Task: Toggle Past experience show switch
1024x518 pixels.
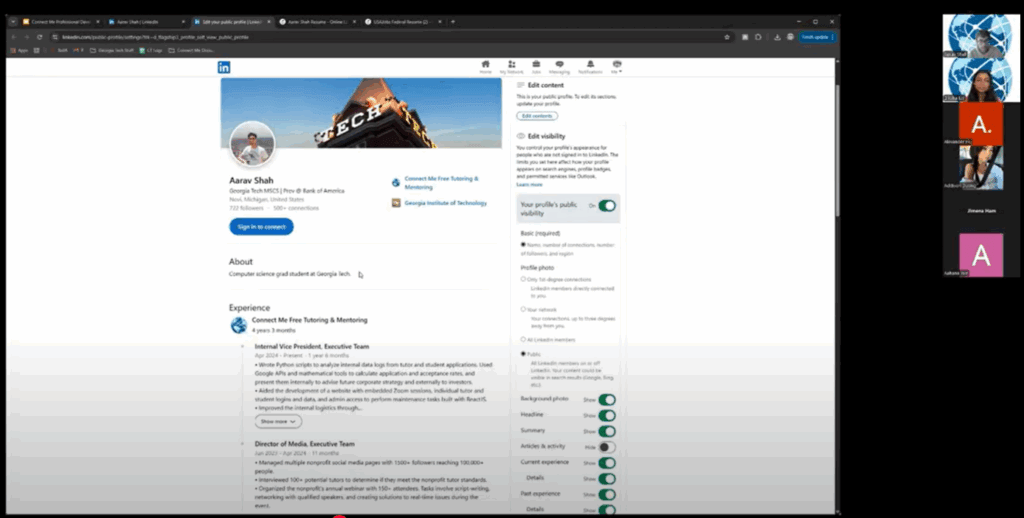Action: (x=607, y=495)
